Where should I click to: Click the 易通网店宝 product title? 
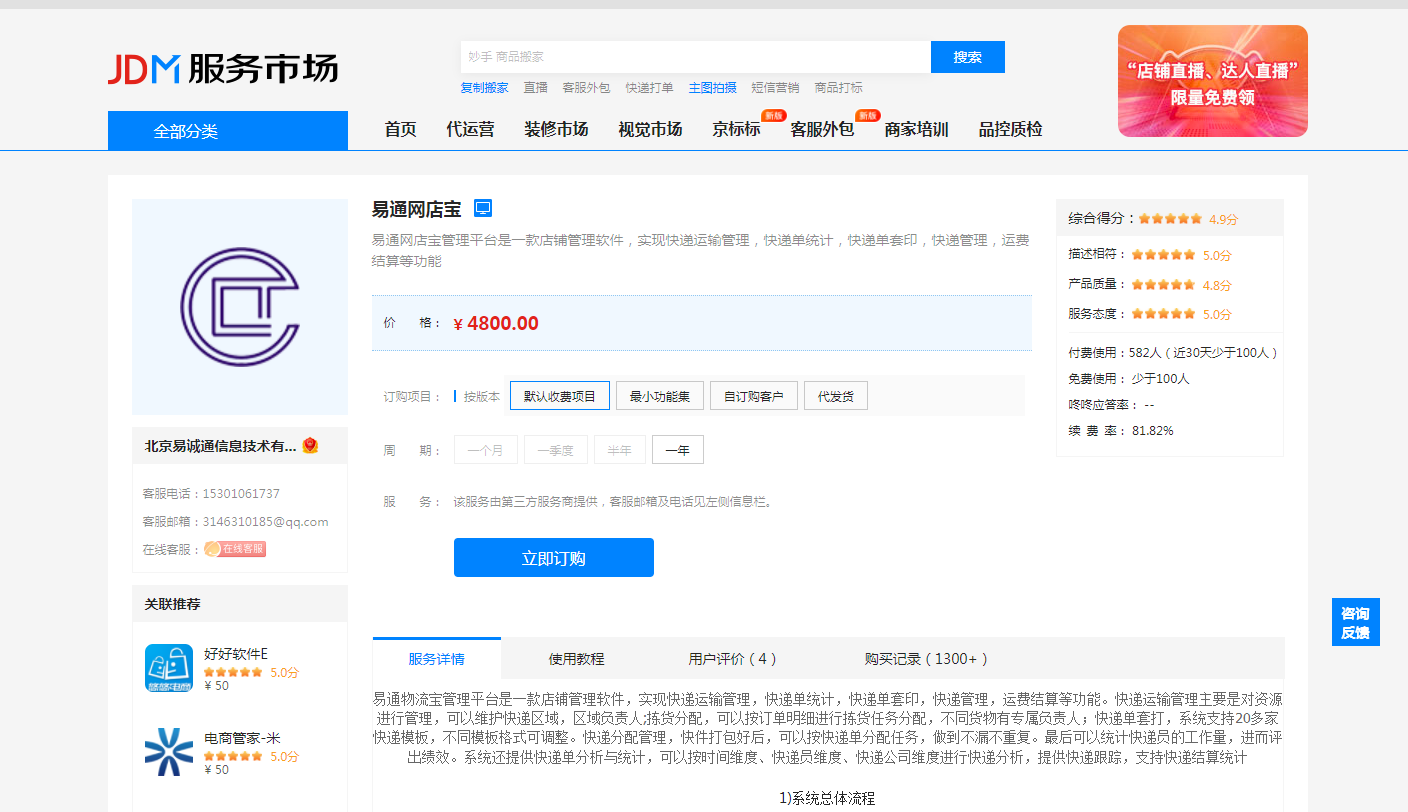[417, 209]
